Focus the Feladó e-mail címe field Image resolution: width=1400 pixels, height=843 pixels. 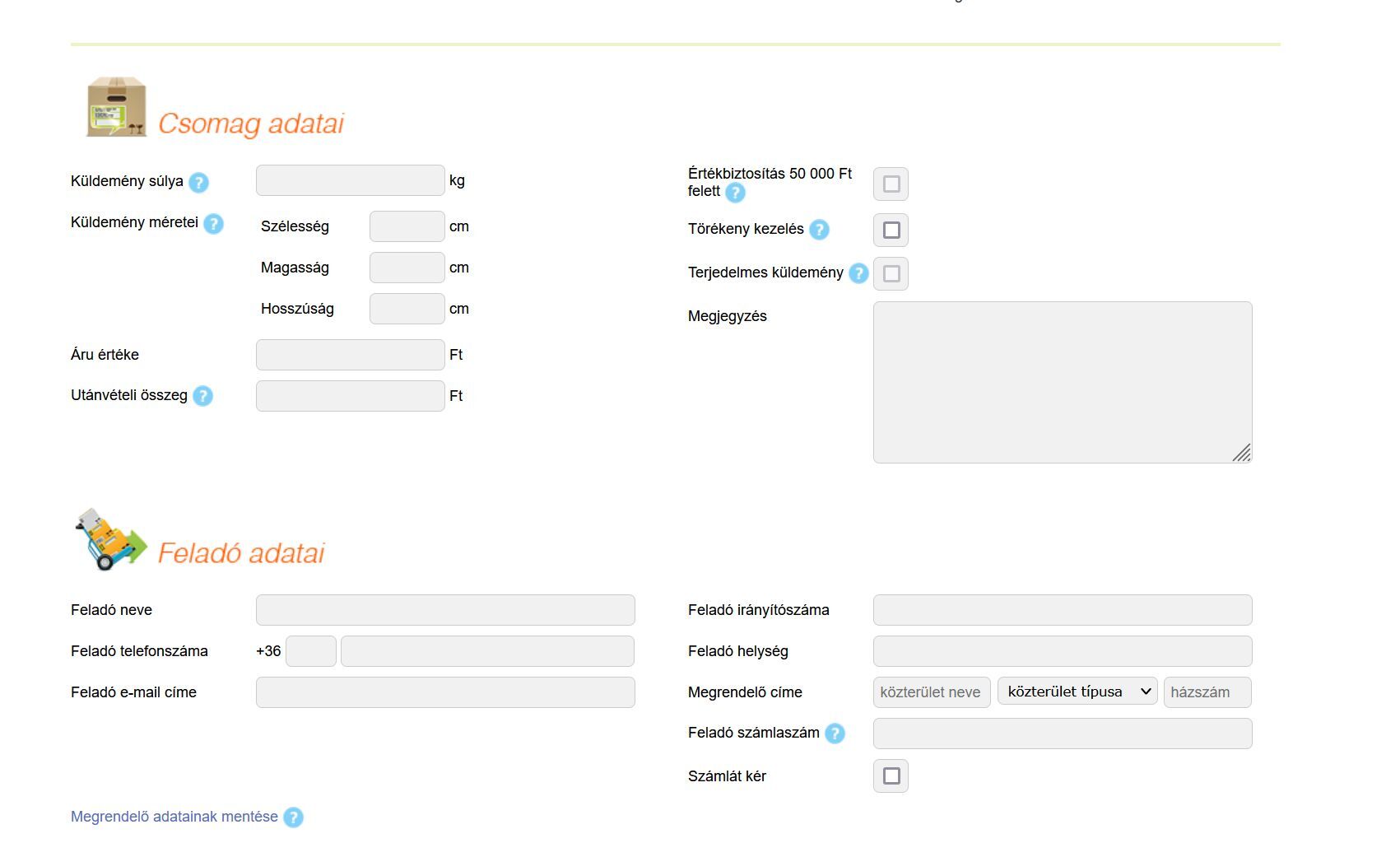pos(445,692)
